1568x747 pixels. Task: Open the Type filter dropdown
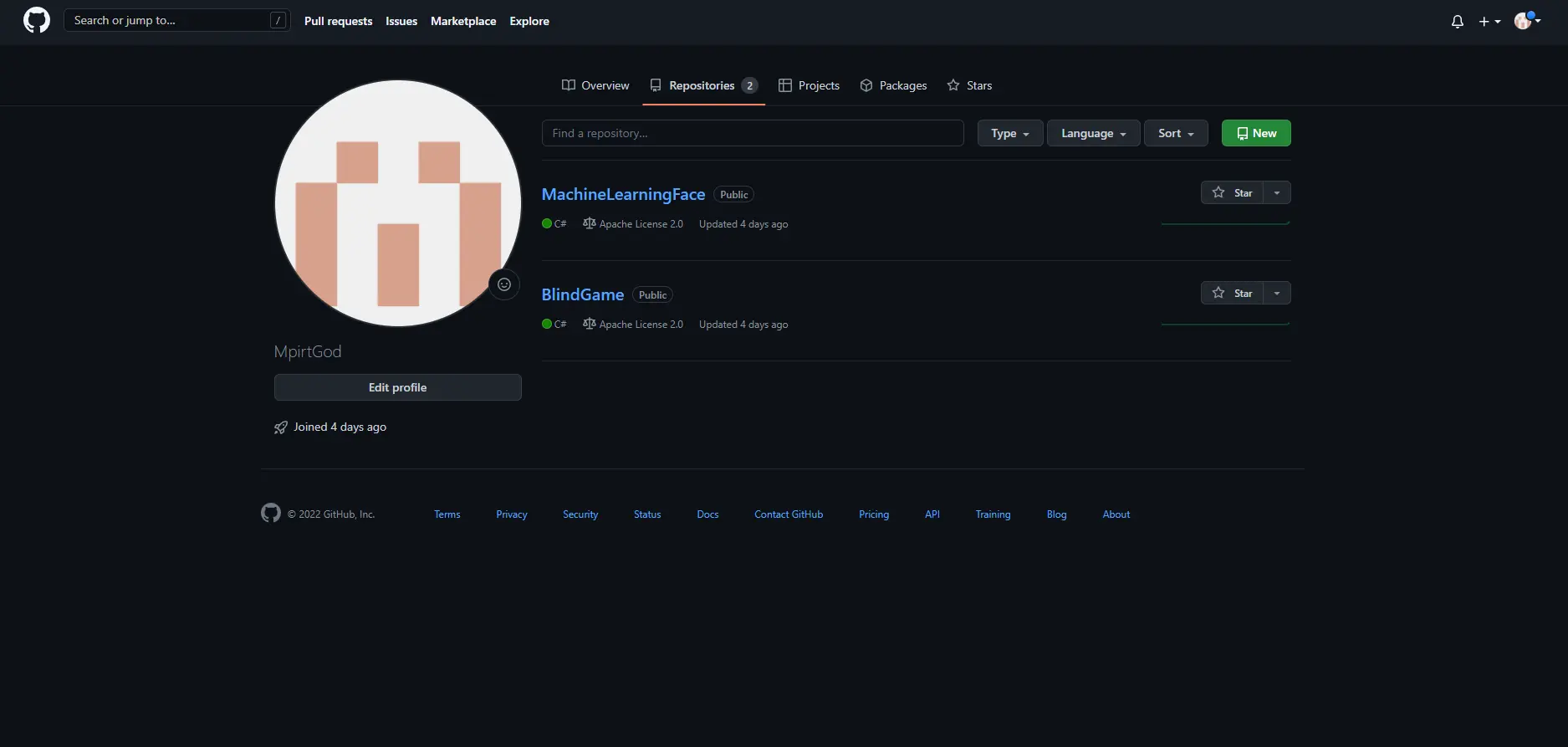pyautogui.click(x=1010, y=134)
